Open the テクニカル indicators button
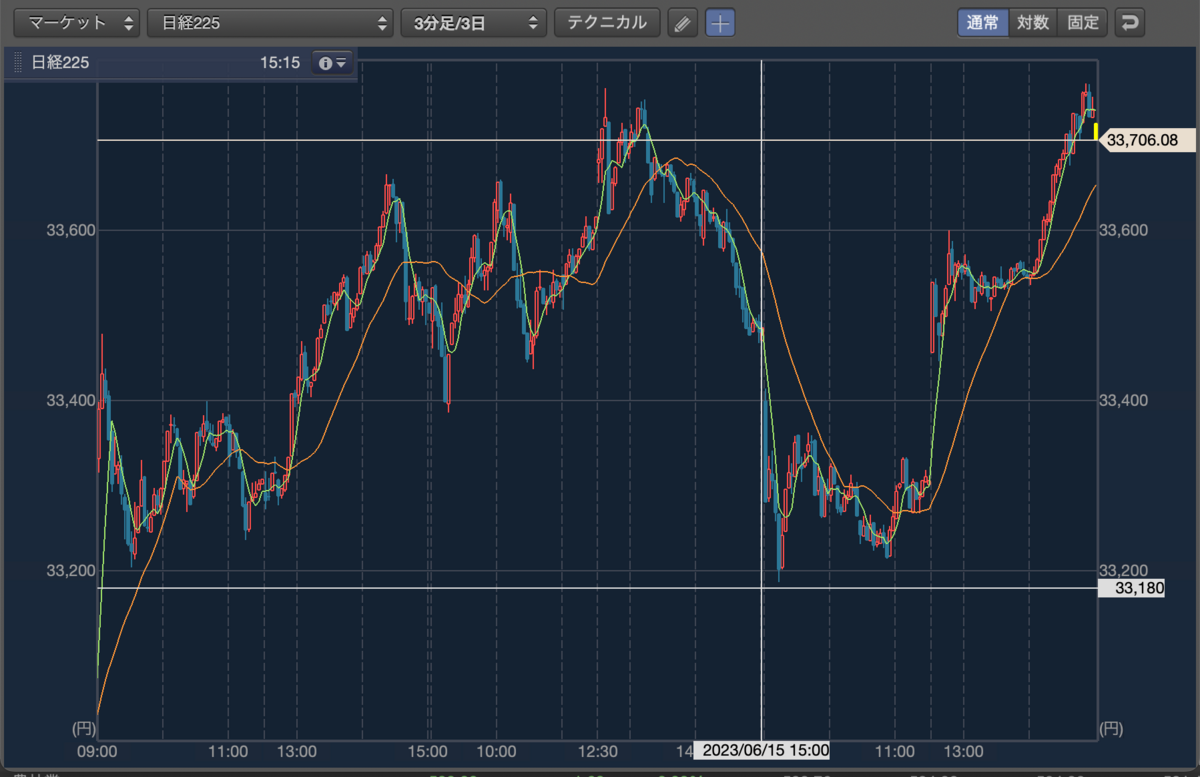The width and height of the screenshot is (1200, 777). (607, 22)
